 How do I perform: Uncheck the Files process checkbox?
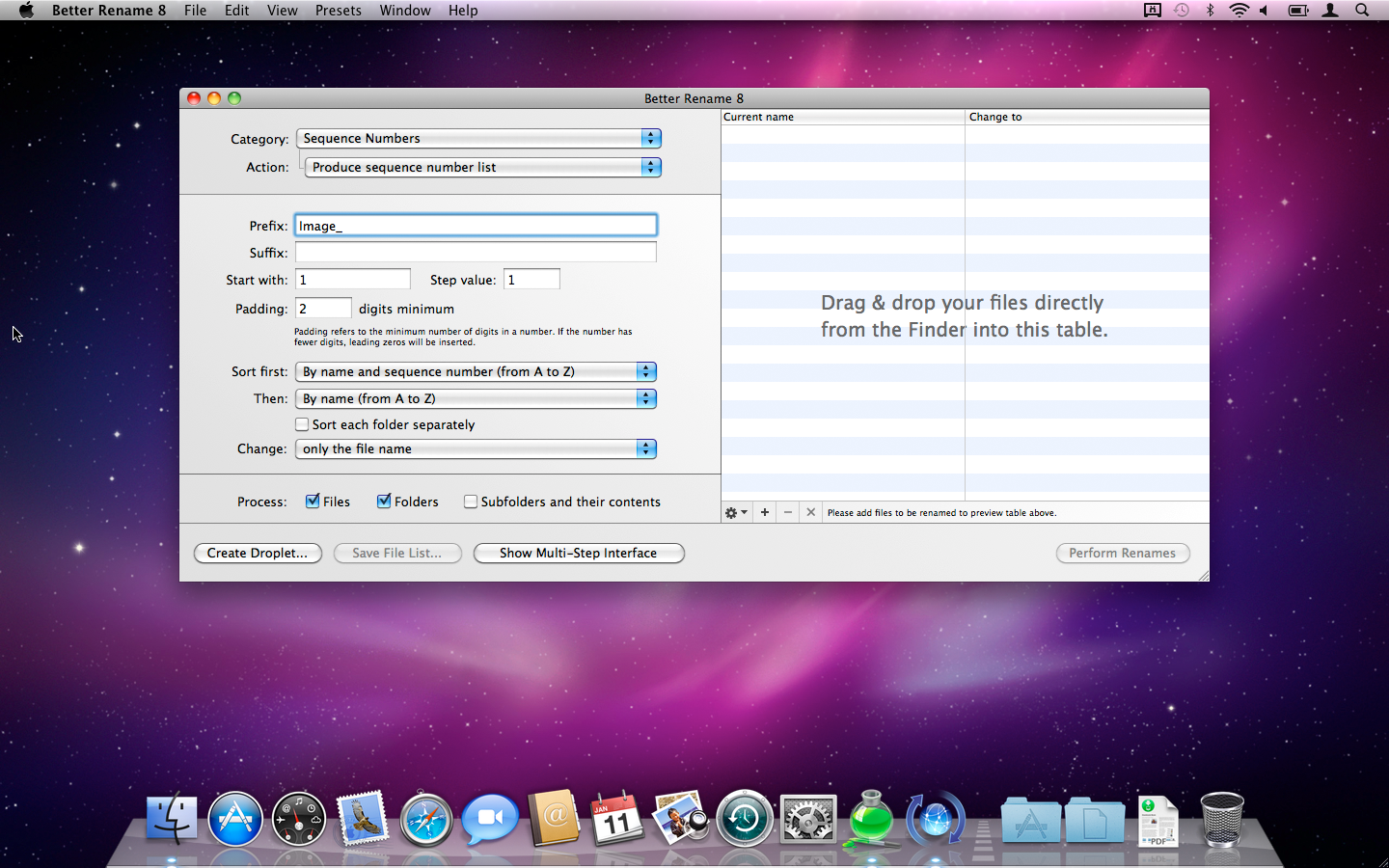point(313,502)
